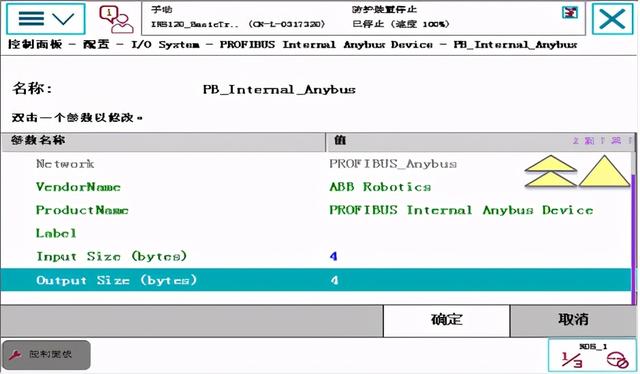Click the status bar event log area
Viewport: 640px width, 374px height.
(363, 19)
